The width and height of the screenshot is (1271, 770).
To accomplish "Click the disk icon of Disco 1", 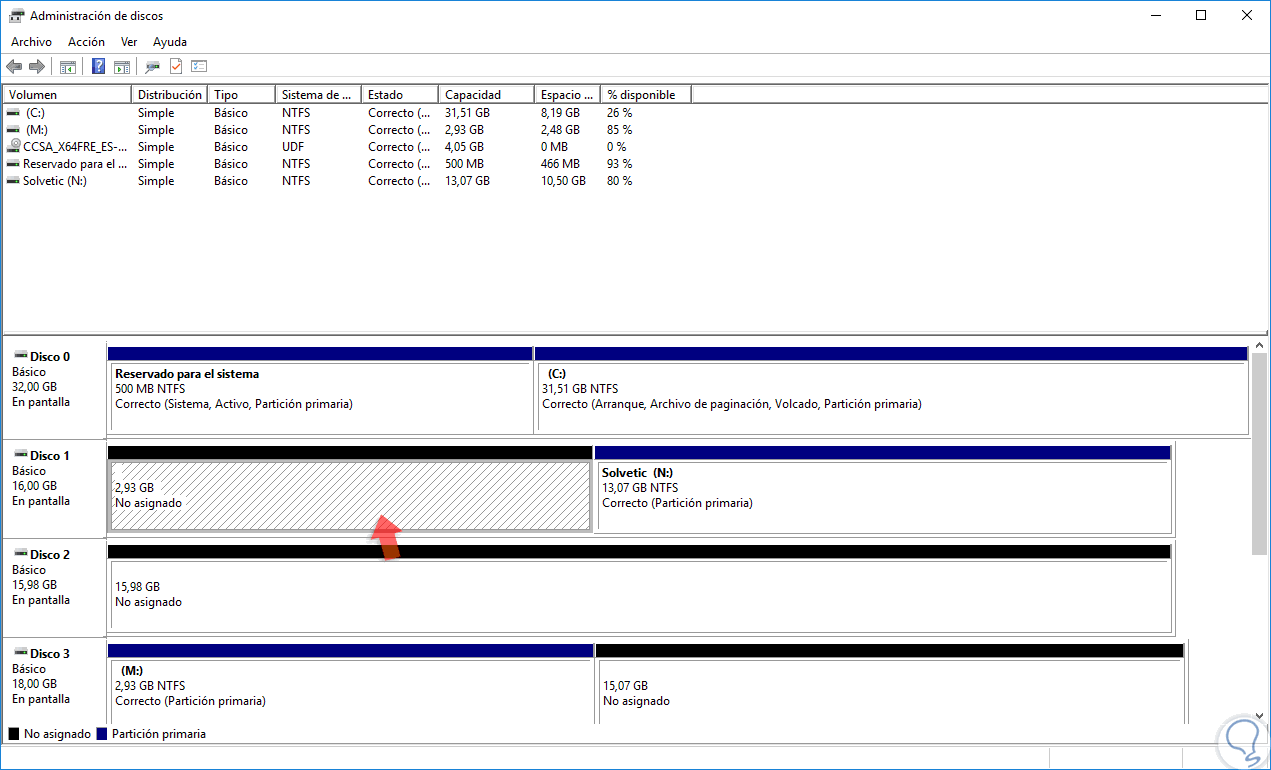I will tap(19, 455).
